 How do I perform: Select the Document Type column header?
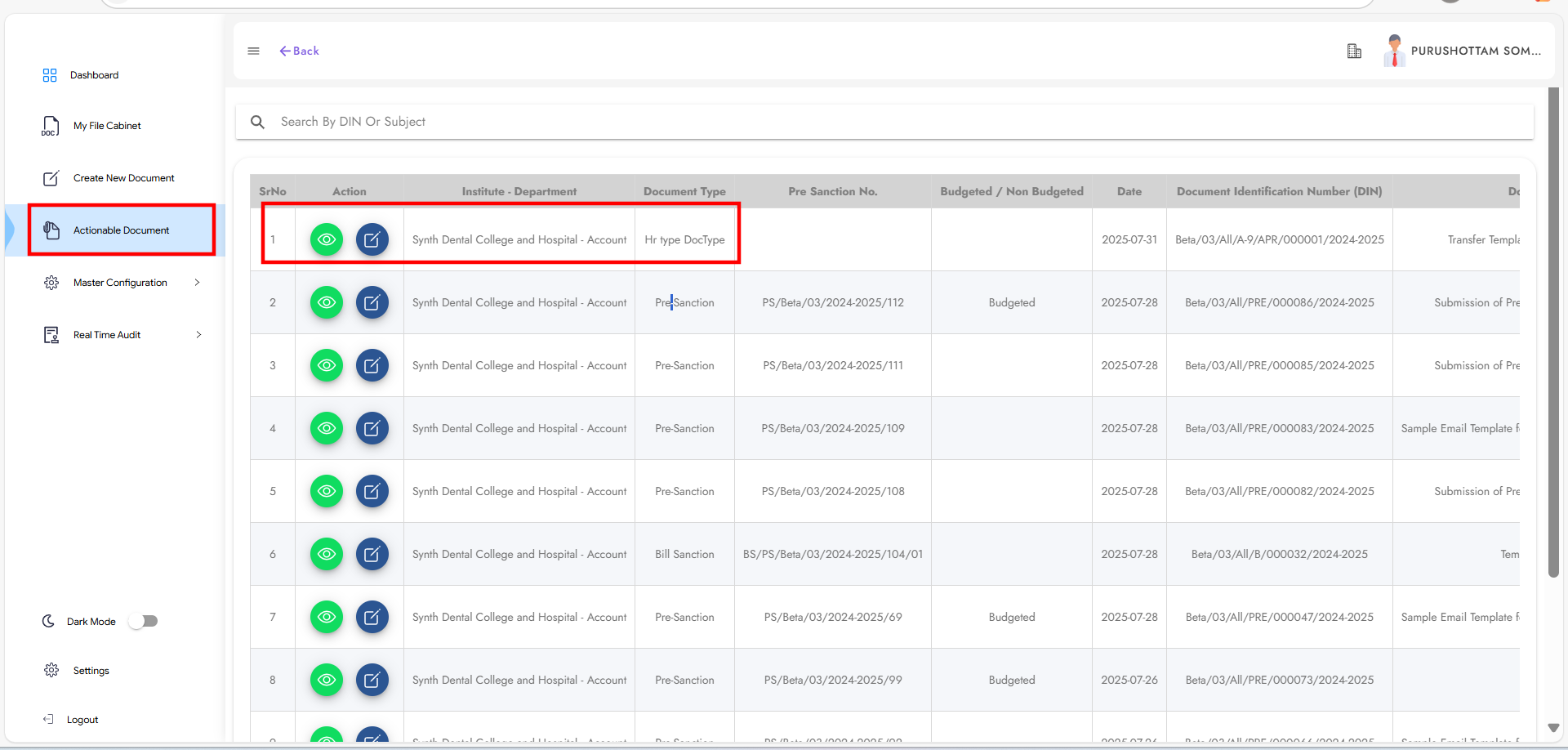click(x=684, y=190)
